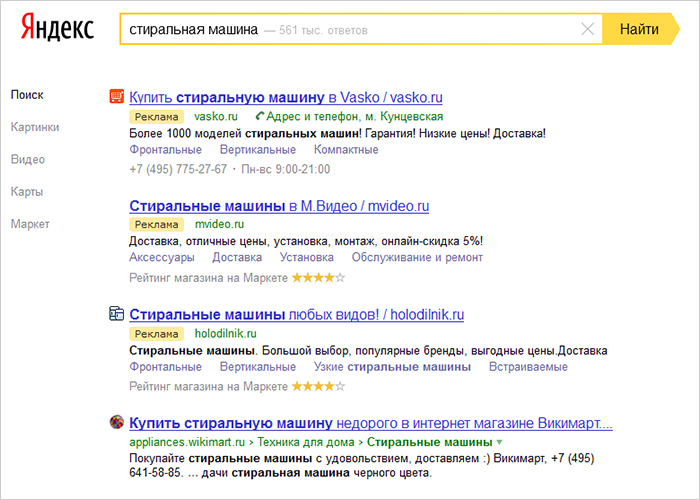Click phone icon near Адрес и телефон

[259, 117]
